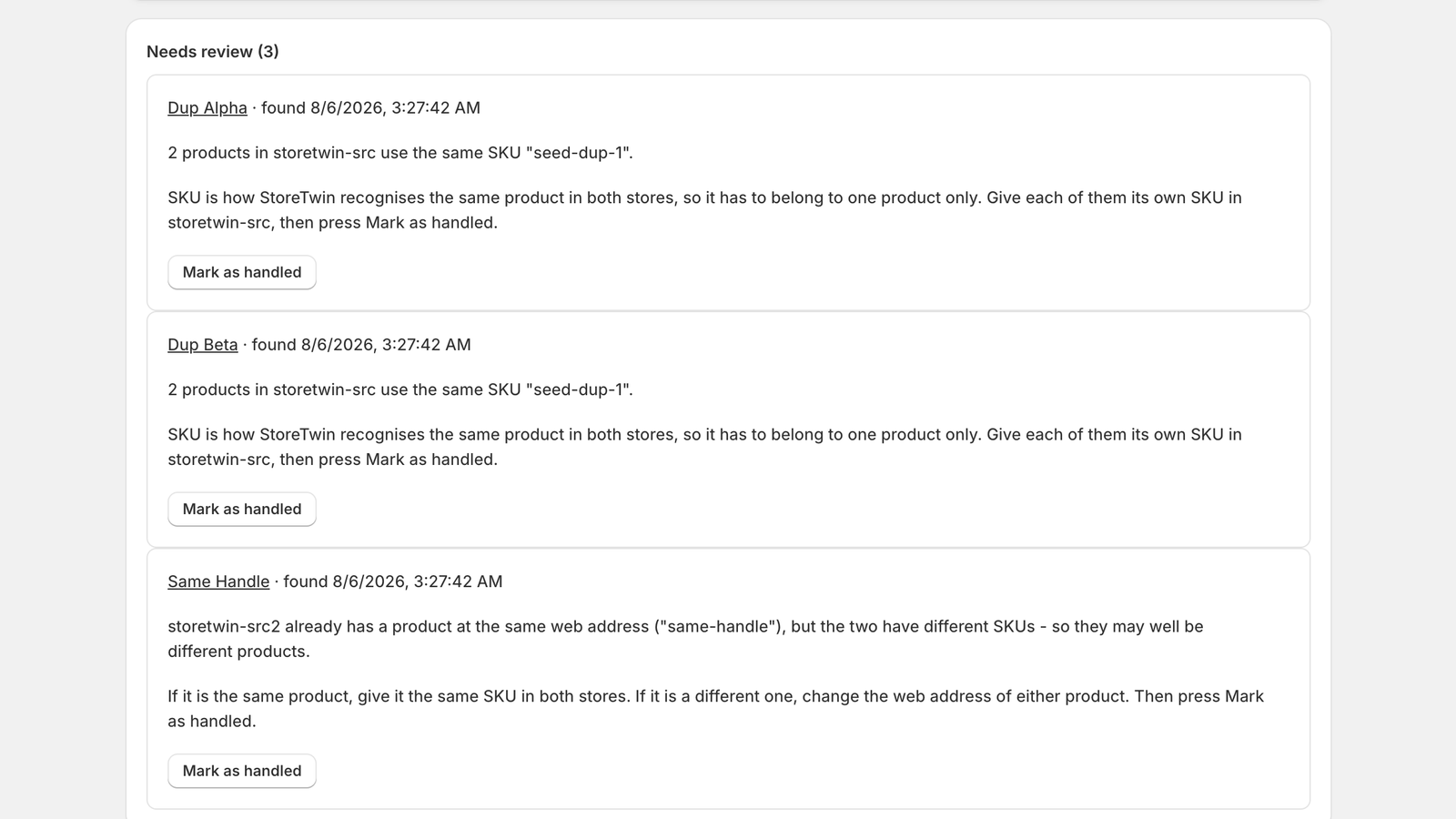
Task: Click the duplicate SKU message in Dup Beta card
Action: click(400, 389)
